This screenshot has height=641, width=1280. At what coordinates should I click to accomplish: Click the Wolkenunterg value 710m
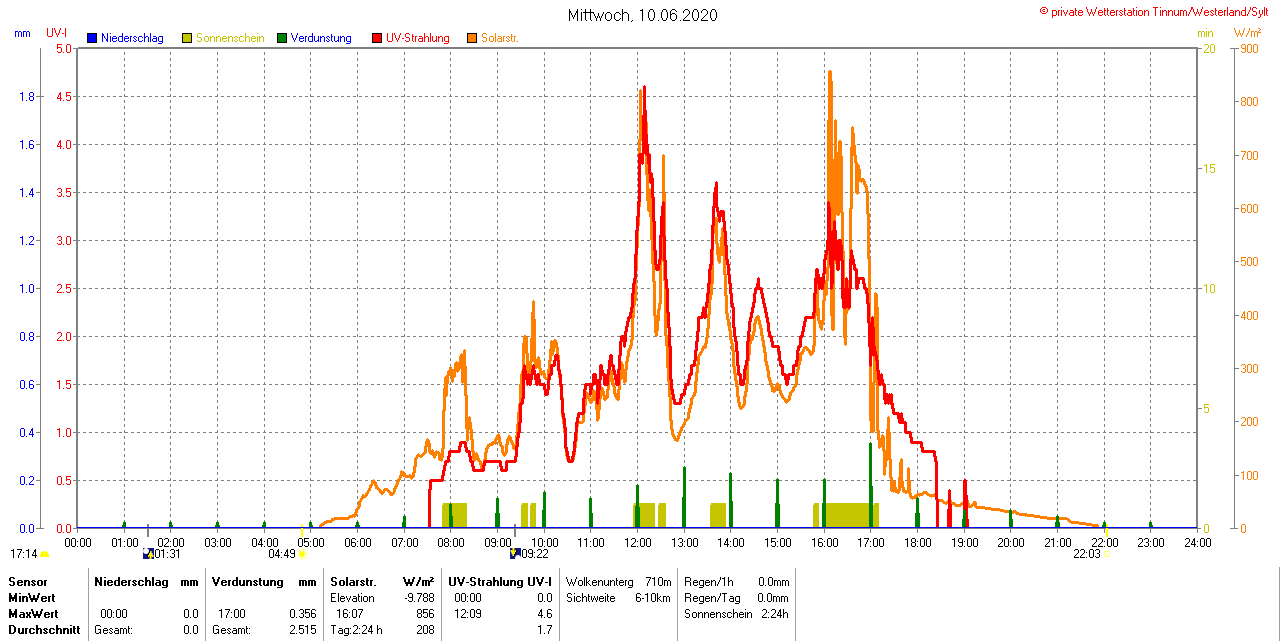[658, 581]
